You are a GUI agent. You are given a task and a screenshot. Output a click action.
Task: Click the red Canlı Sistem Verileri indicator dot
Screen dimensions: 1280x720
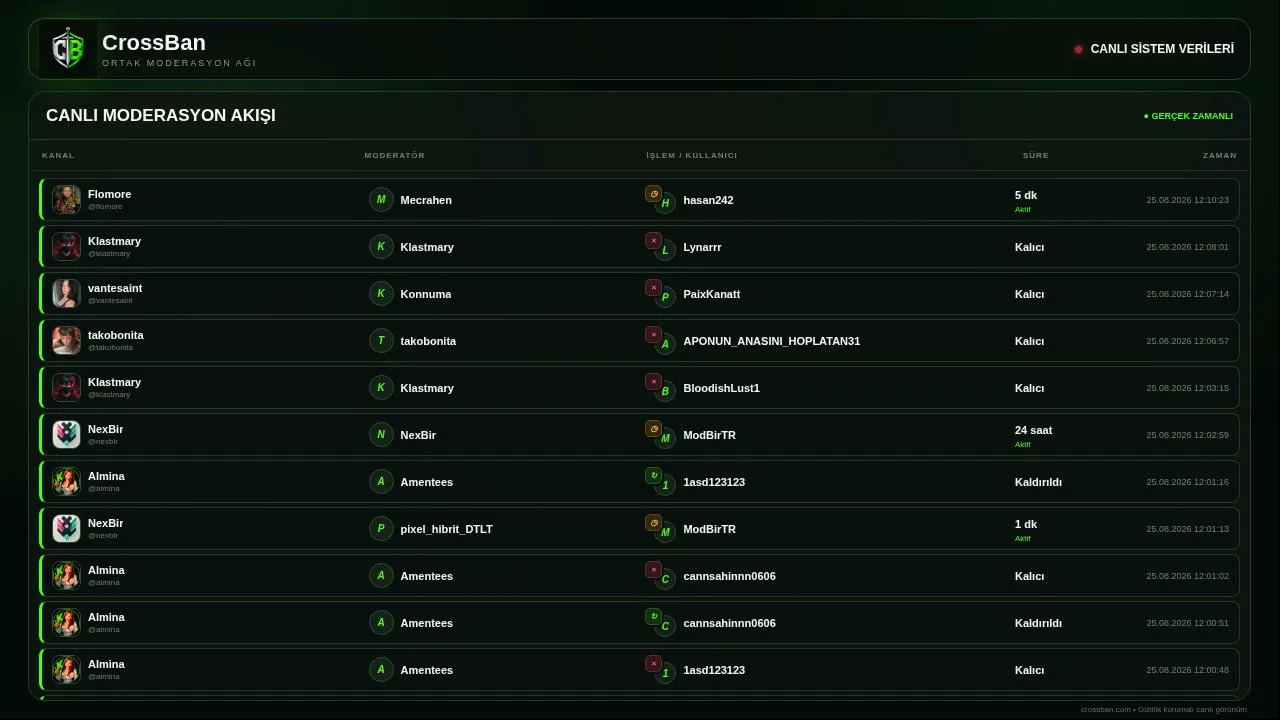click(1078, 49)
